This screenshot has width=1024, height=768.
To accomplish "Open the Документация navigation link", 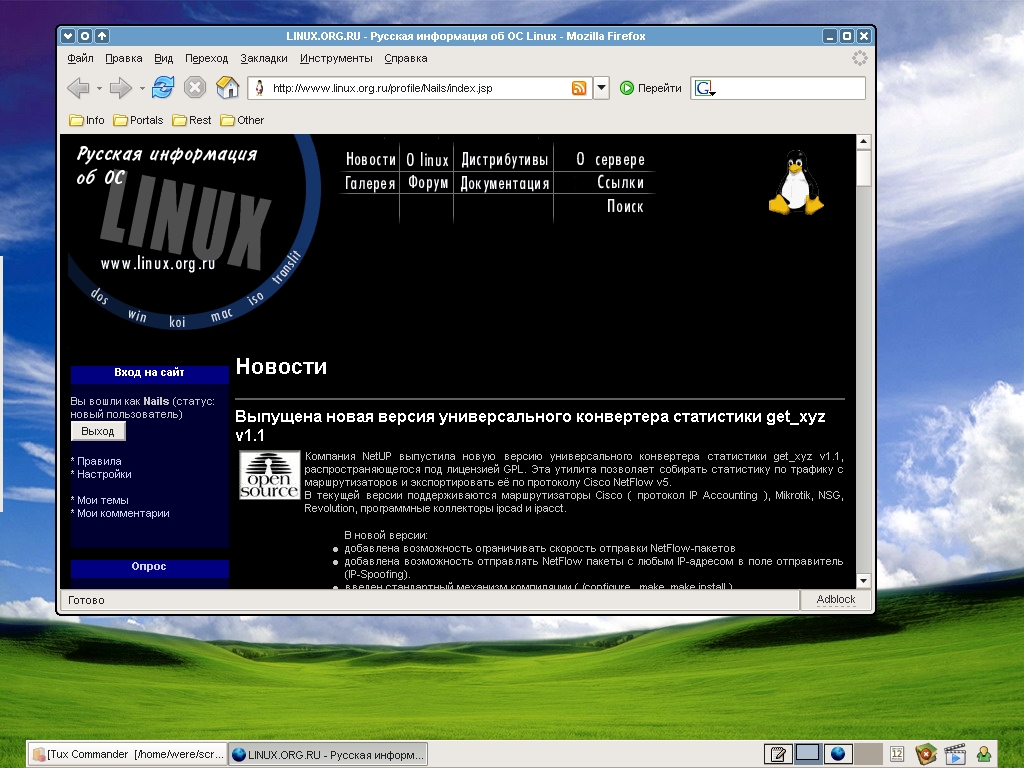I will pos(504,183).
